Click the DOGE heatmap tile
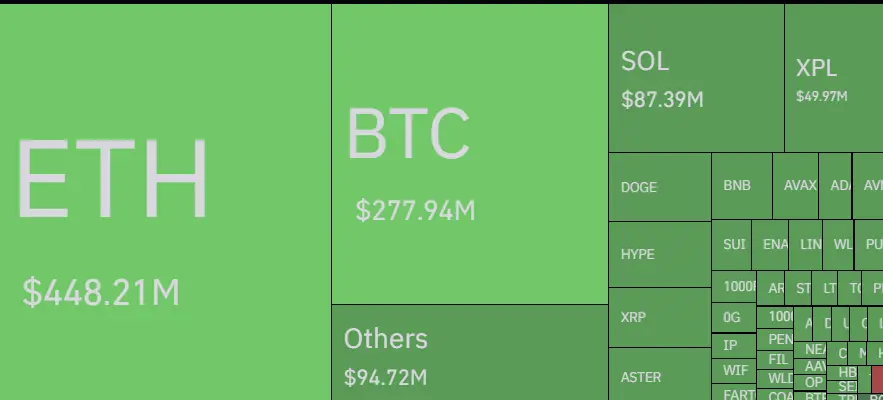 click(x=659, y=187)
